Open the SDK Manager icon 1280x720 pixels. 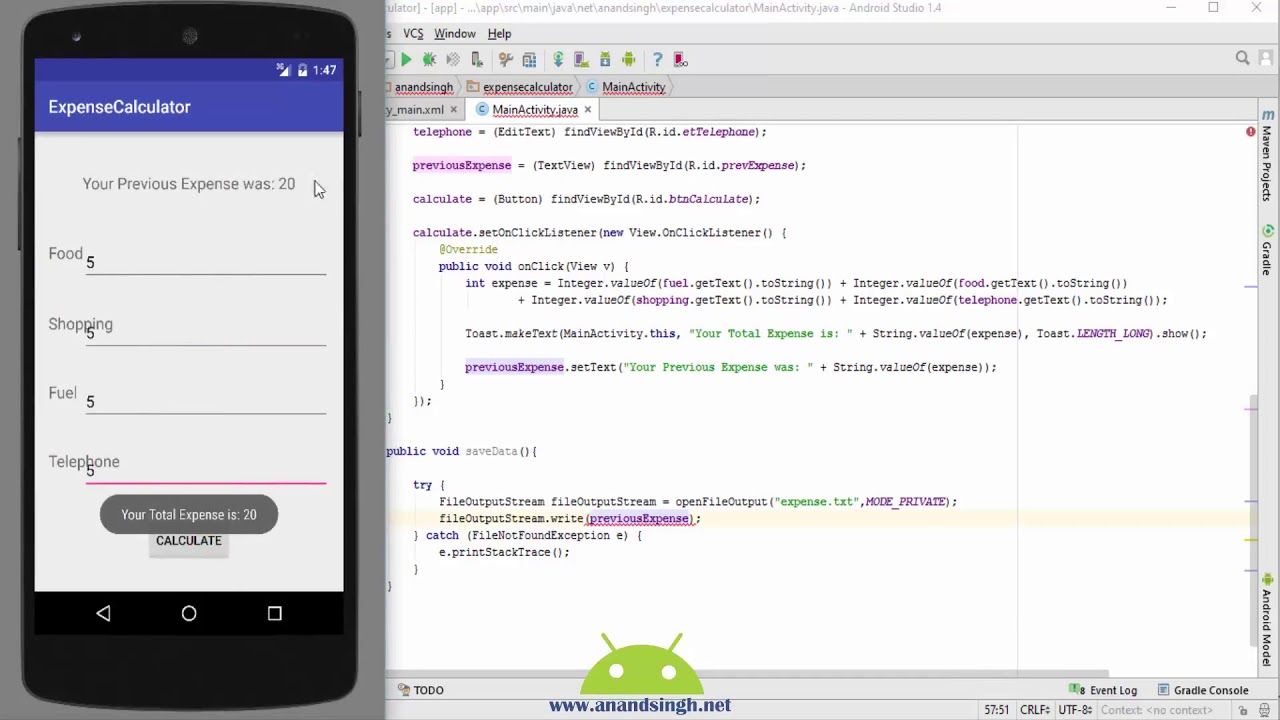coord(605,60)
